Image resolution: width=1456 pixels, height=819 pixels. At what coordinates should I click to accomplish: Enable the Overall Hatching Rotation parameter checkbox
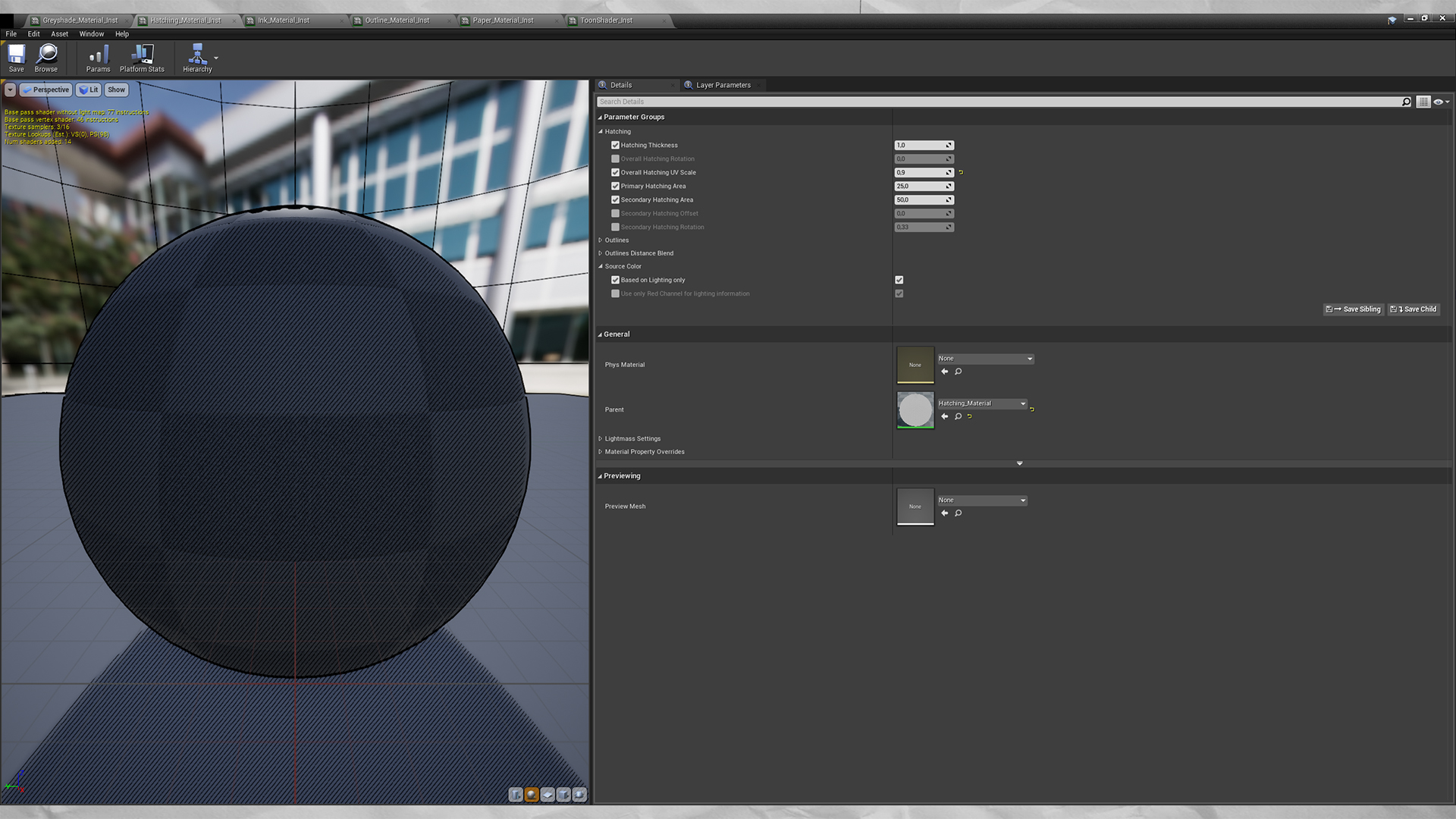point(615,159)
